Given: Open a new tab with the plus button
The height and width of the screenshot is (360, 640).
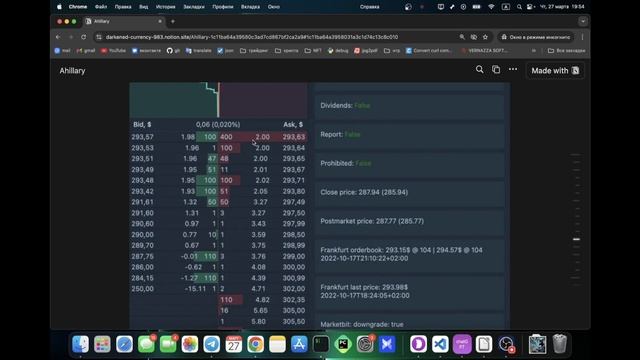Looking at the screenshot, I should pyautogui.click(x=173, y=21).
